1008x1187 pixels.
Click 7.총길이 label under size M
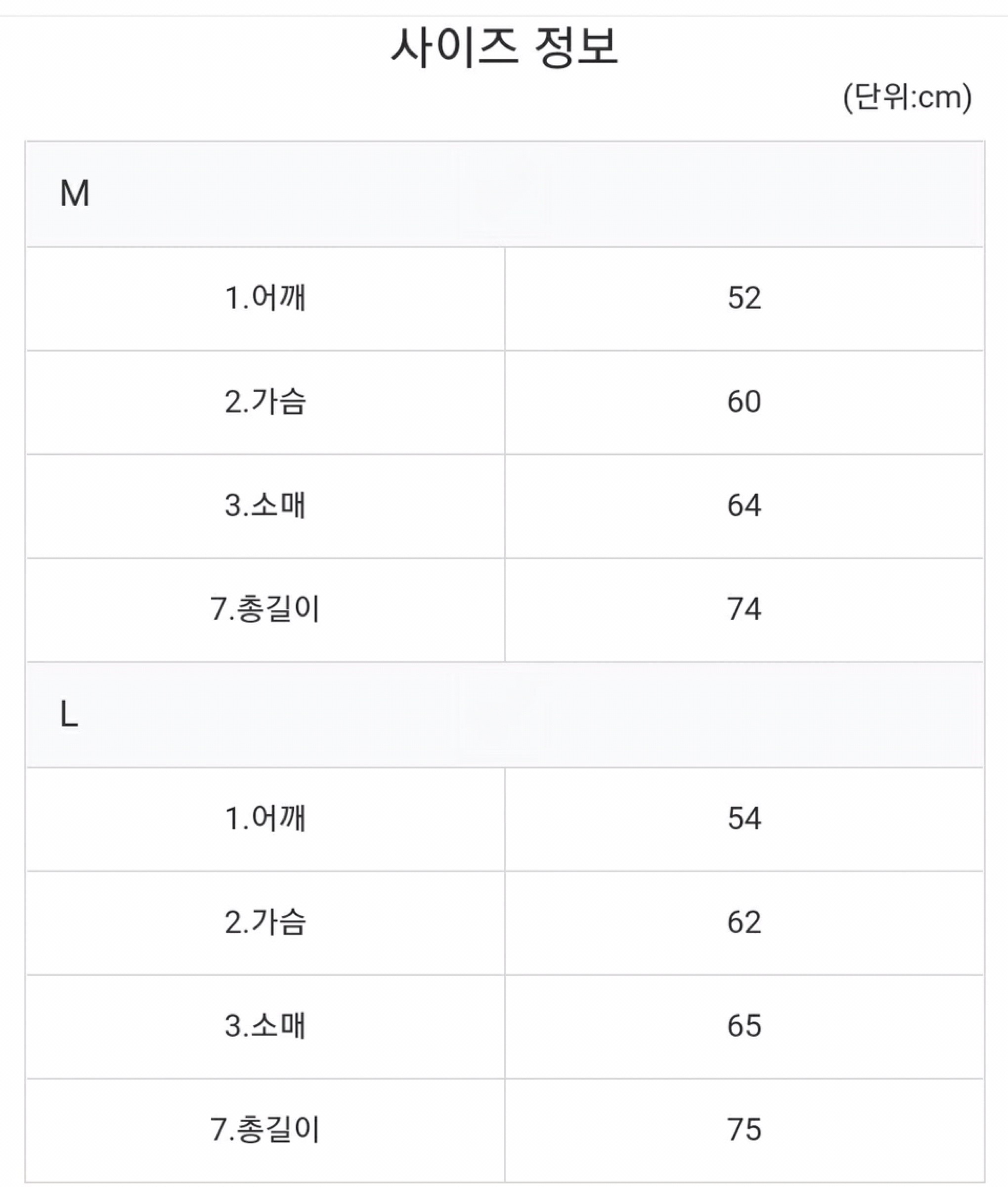pos(265,609)
